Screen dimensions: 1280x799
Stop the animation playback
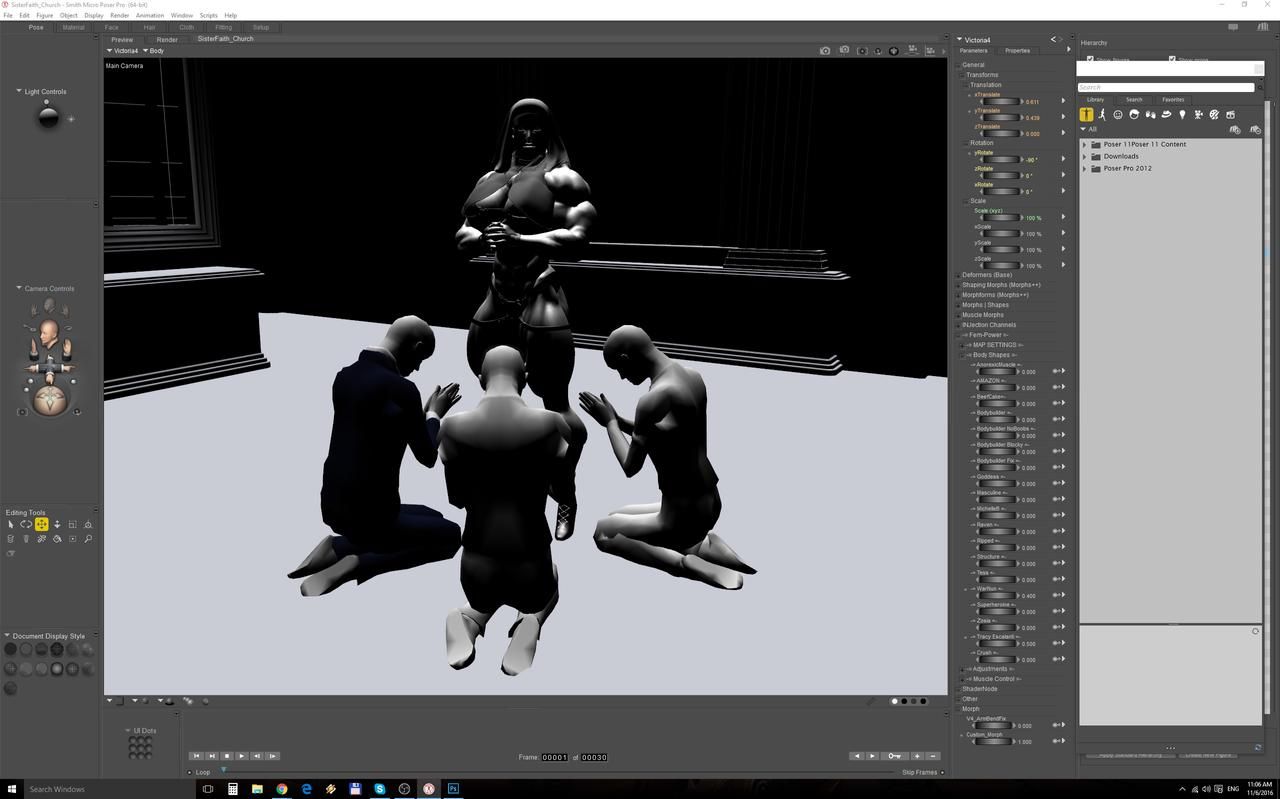(227, 756)
